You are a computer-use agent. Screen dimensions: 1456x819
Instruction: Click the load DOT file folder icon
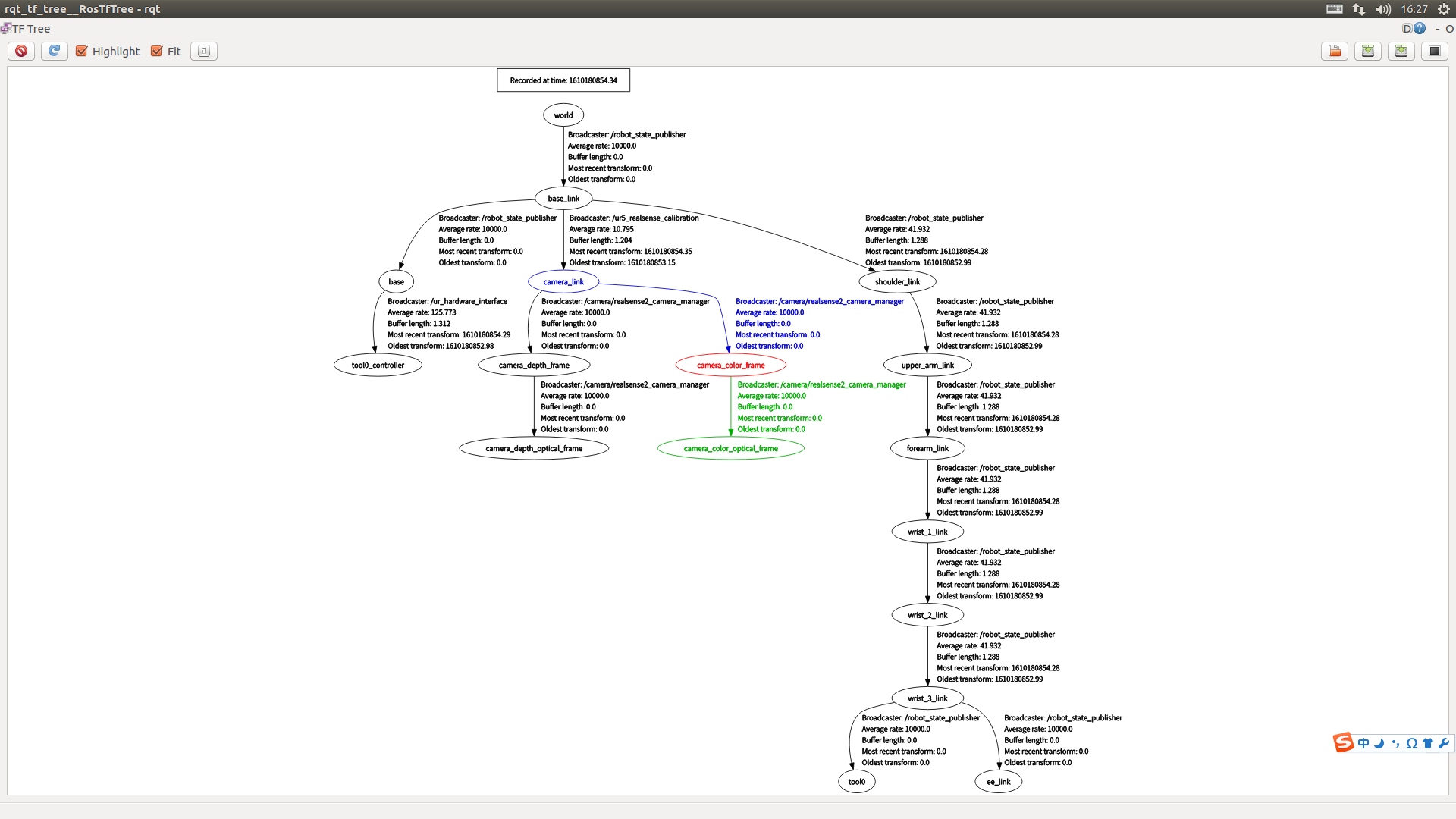pyautogui.click(x=1335, y=51)
